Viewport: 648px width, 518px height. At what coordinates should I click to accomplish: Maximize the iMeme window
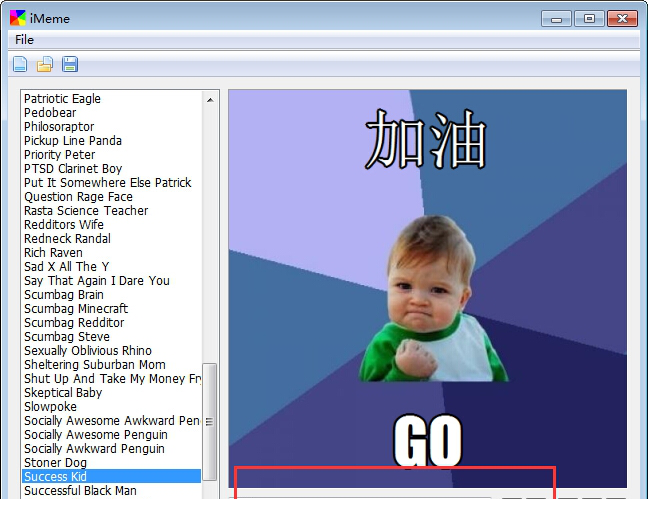coord(589,19)
